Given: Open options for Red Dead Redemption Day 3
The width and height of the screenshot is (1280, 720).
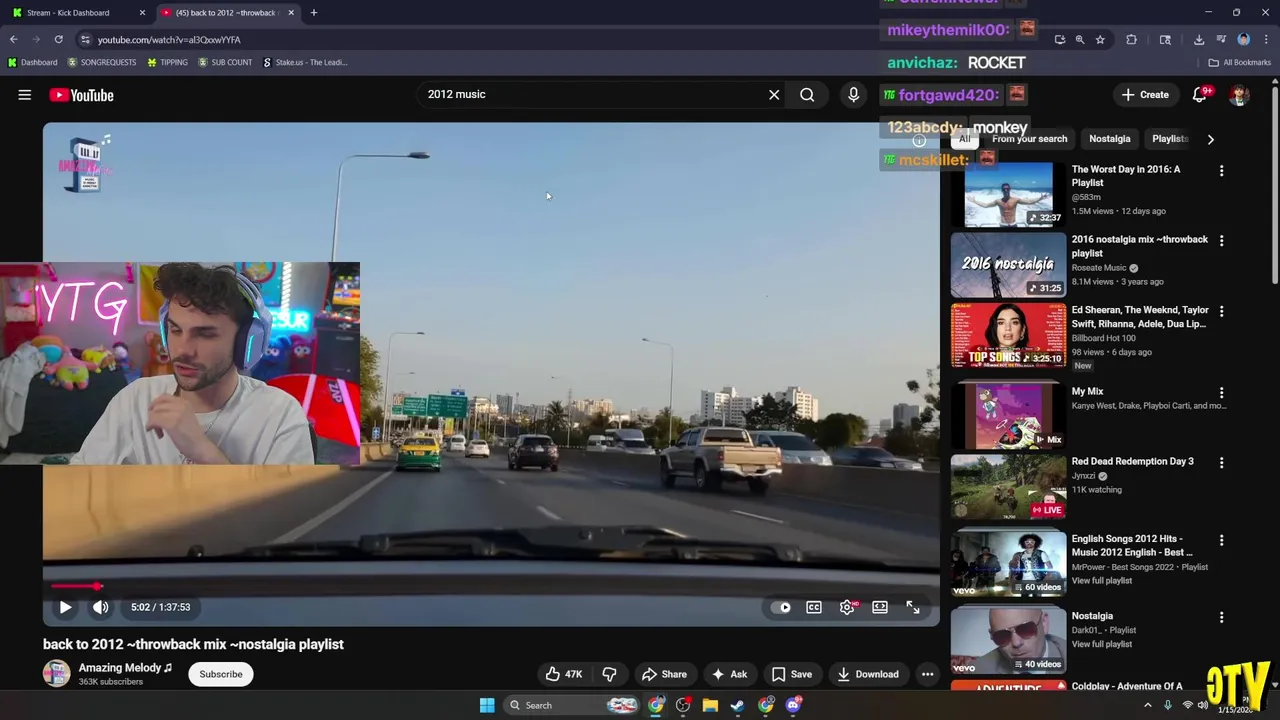Looking at the screenshot, I should [1221, 463].
